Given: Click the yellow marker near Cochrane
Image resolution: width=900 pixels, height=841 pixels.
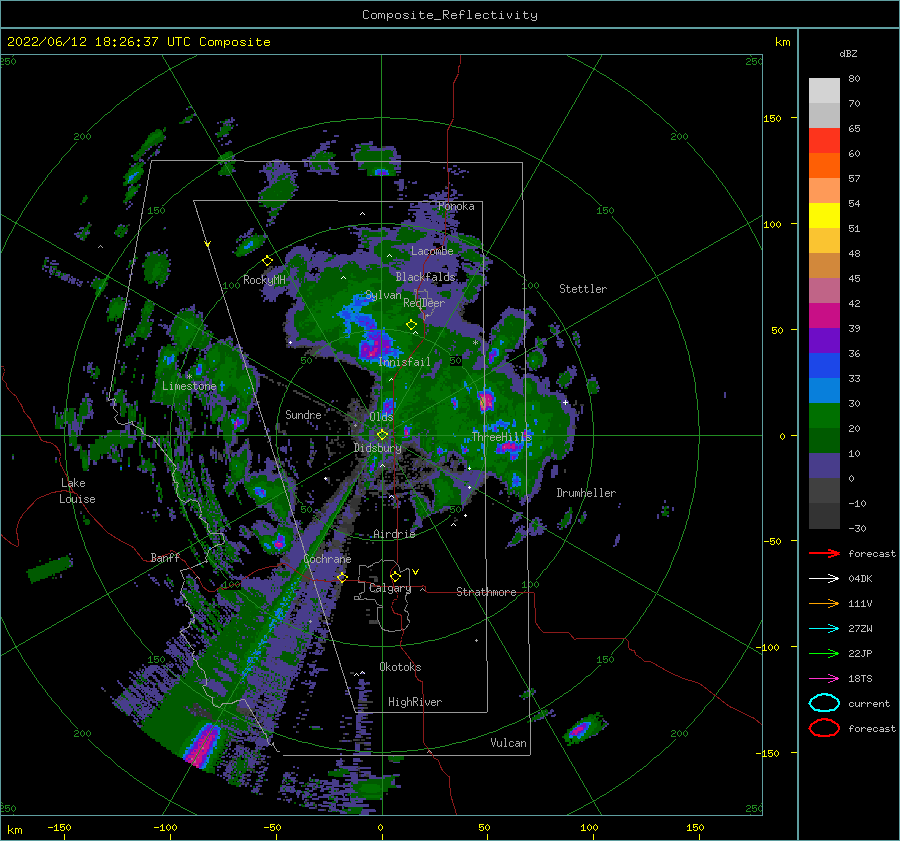Looking at the screenshot, I should pyautogui.click(x=342, y=577).
